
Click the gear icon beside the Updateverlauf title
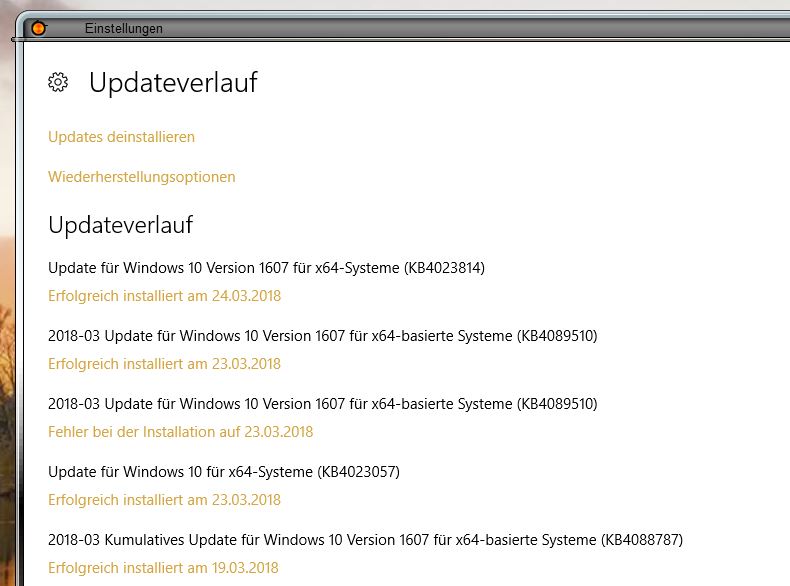coord(58,82)
